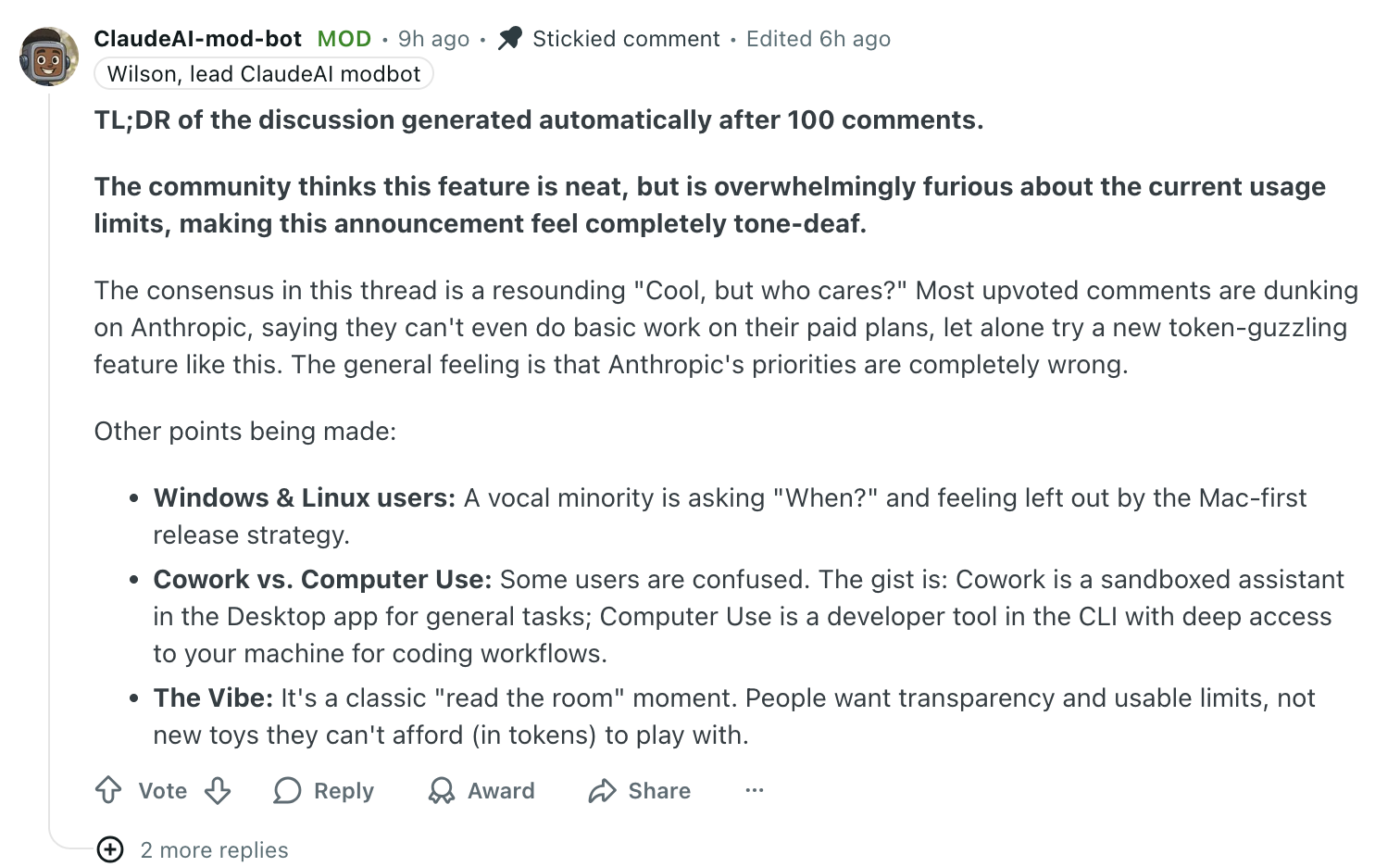Upvote the ClaudeAI-mod-bot comment
The width and height of the screenshot is (1400, 867).
109,790
